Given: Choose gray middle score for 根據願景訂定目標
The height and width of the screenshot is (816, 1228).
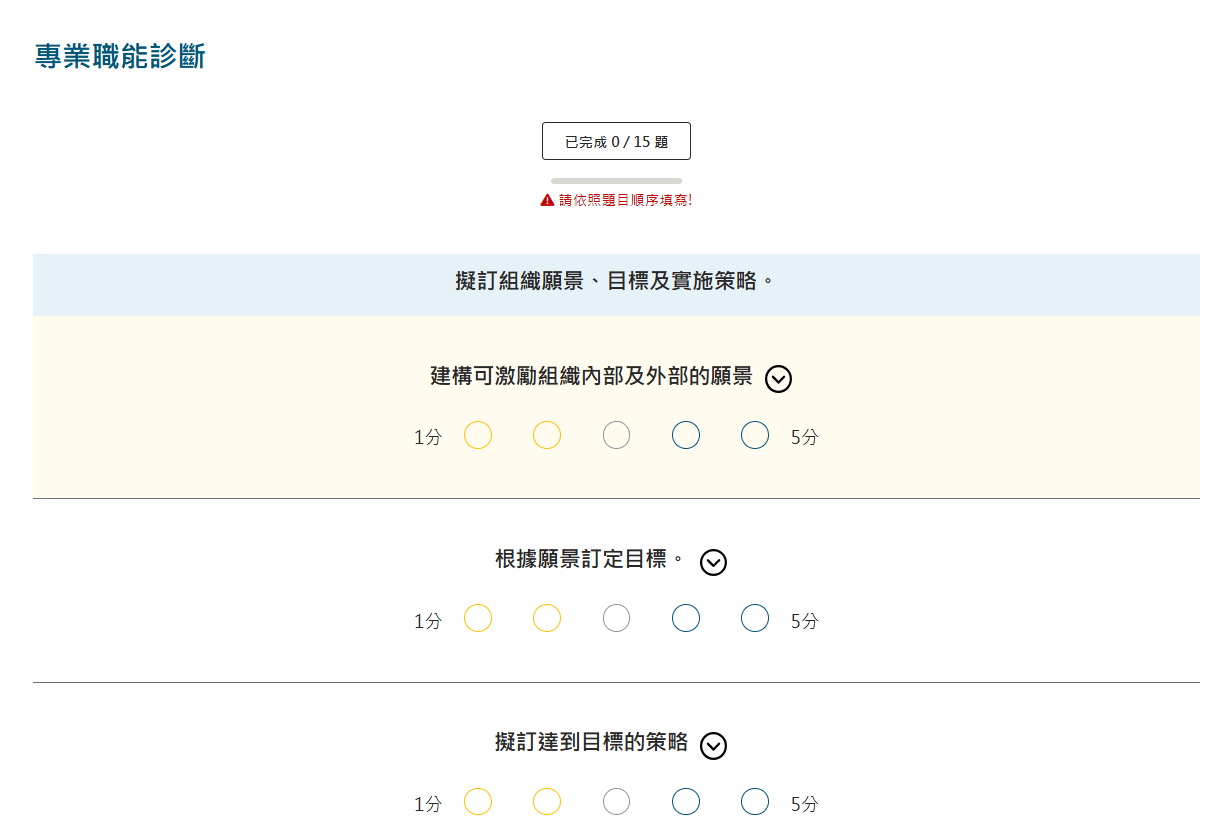Looking at the screenshot, I should (617, 619).
